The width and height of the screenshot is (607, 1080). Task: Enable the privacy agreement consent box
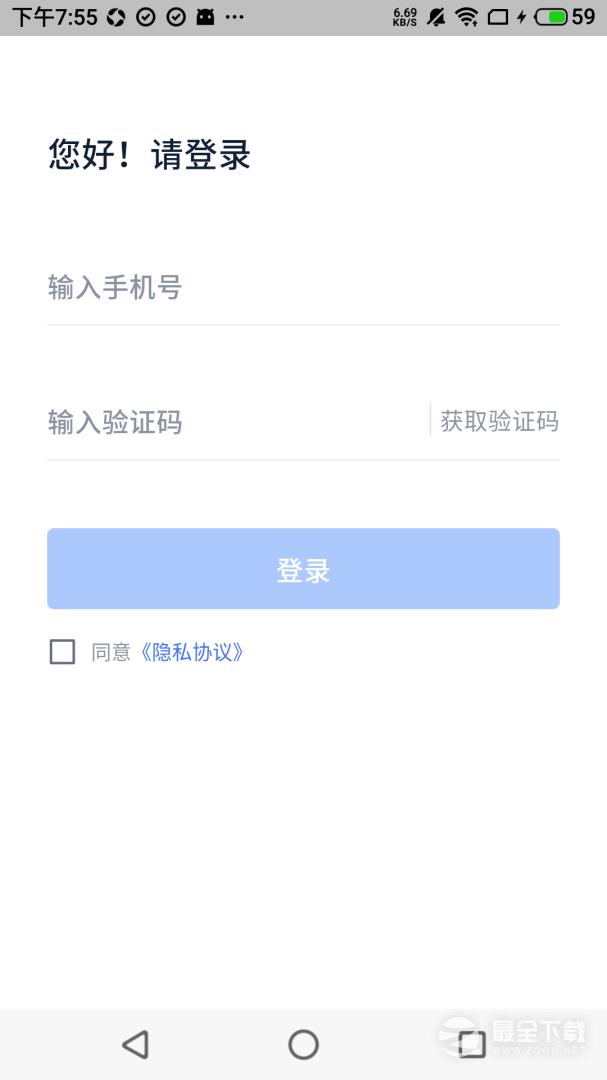(x=61, y=651)
